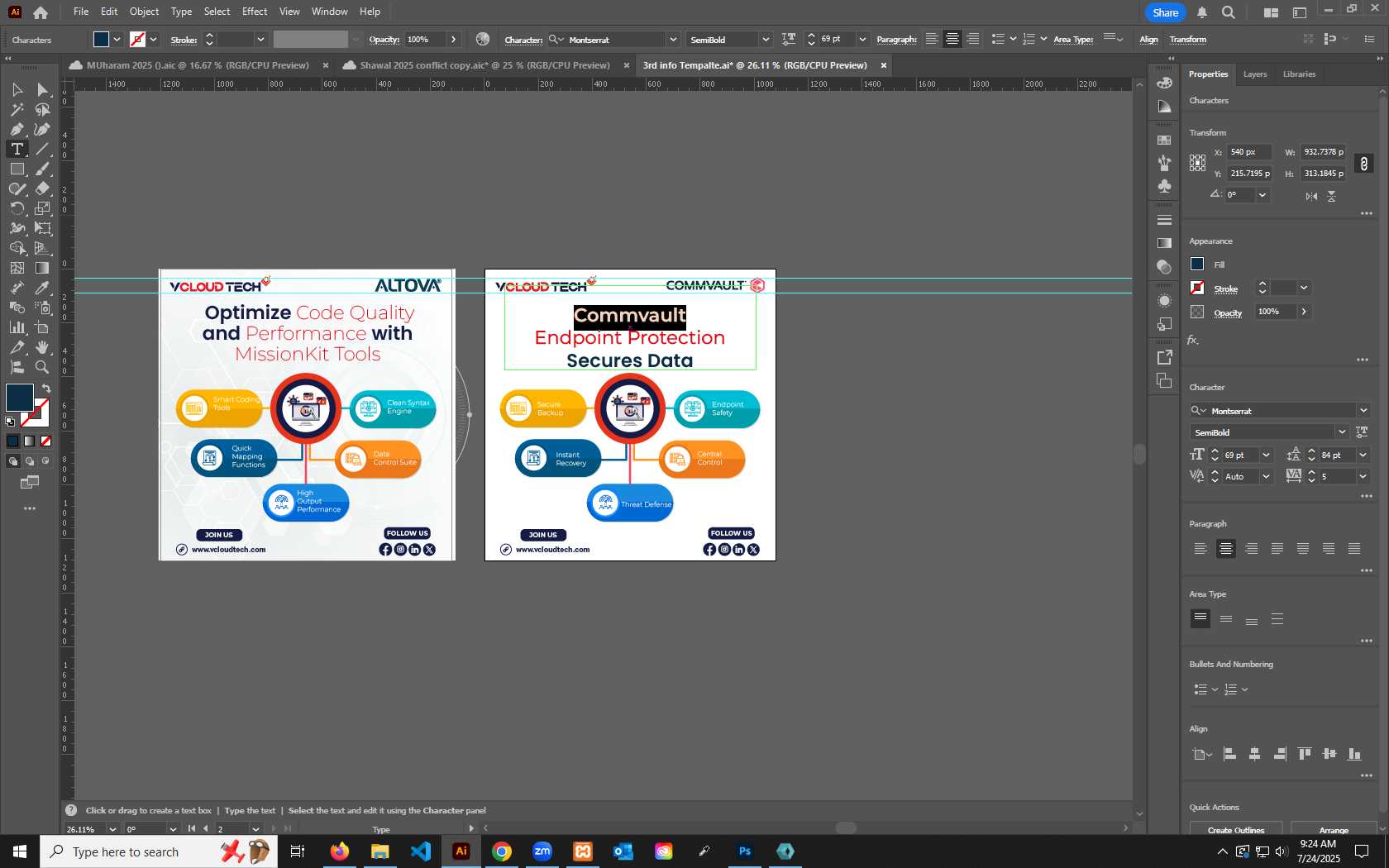Select the Column Graph tool
1389x868 pixels.
pos(17,327)
